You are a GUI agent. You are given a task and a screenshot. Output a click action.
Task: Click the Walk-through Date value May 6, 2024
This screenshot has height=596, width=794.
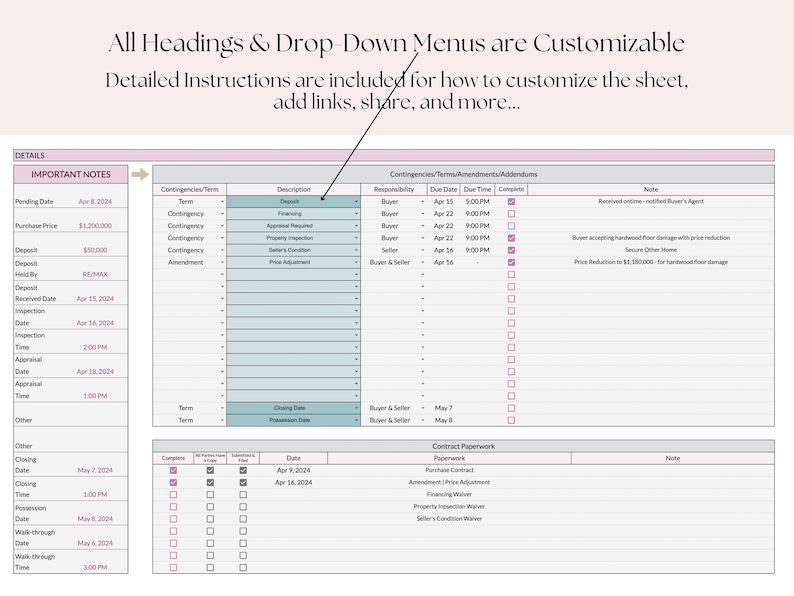tap(95, 543)
